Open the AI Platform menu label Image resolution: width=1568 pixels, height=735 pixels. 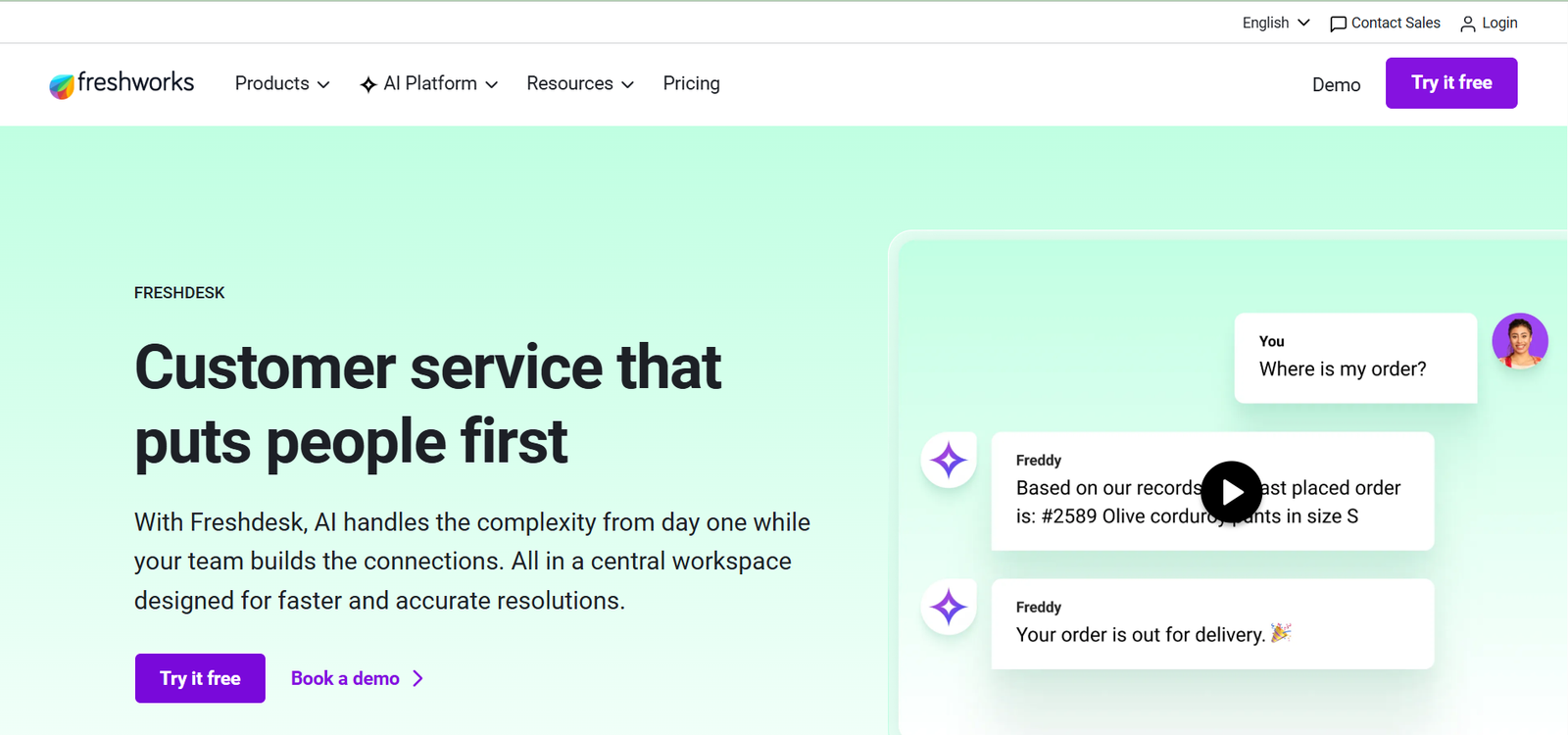pos(430,83)
